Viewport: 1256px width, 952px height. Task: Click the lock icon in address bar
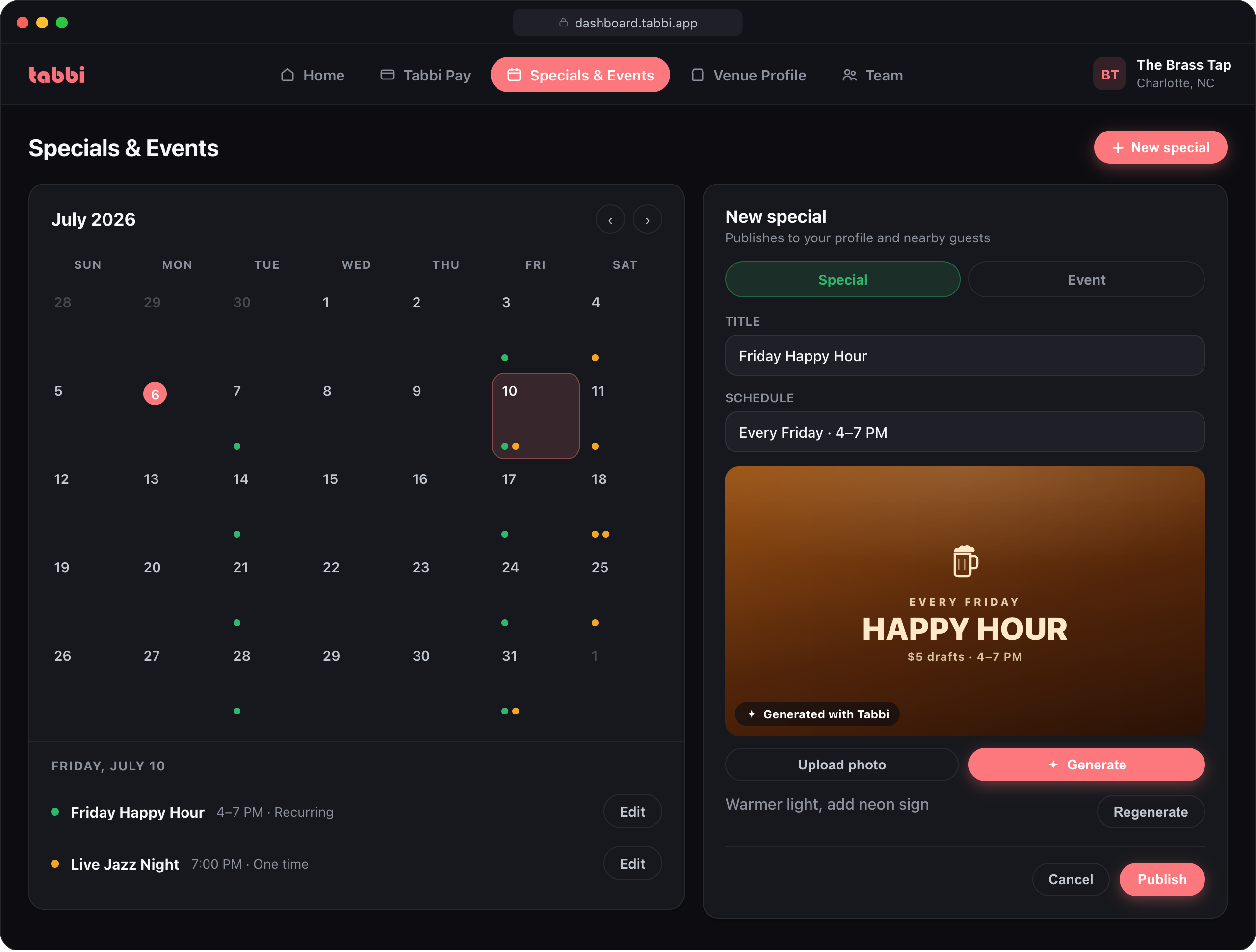point(563,23)
